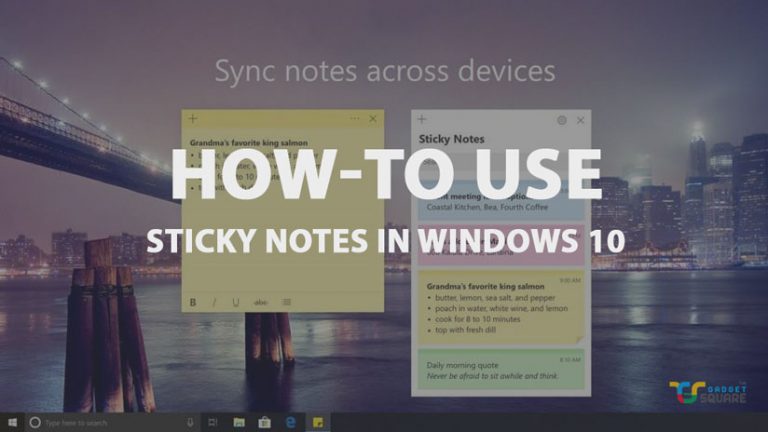
Task: Toggle underline formatting in the yellow note
Action: point(236,302)
